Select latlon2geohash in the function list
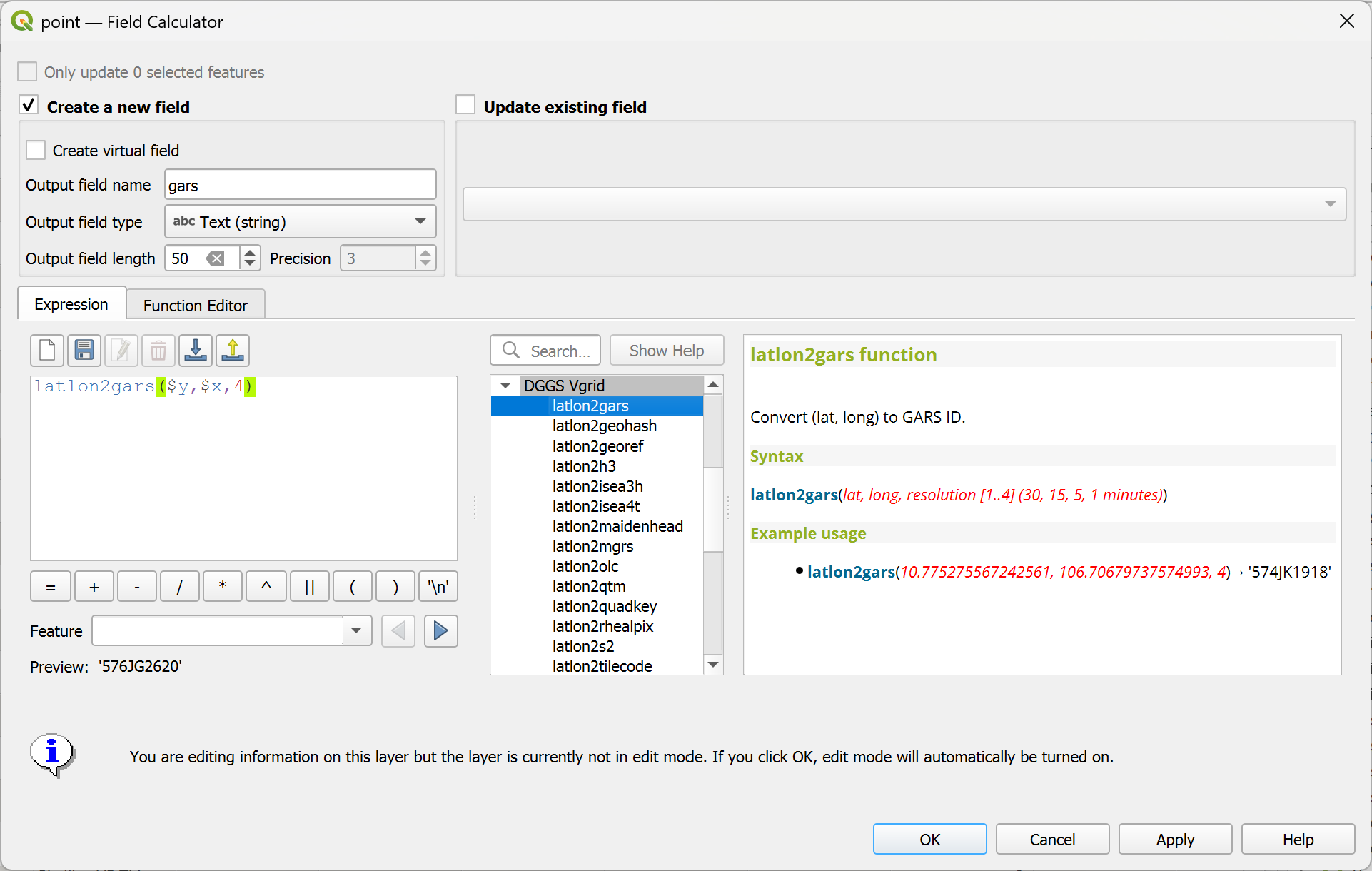 pos(604,426)
